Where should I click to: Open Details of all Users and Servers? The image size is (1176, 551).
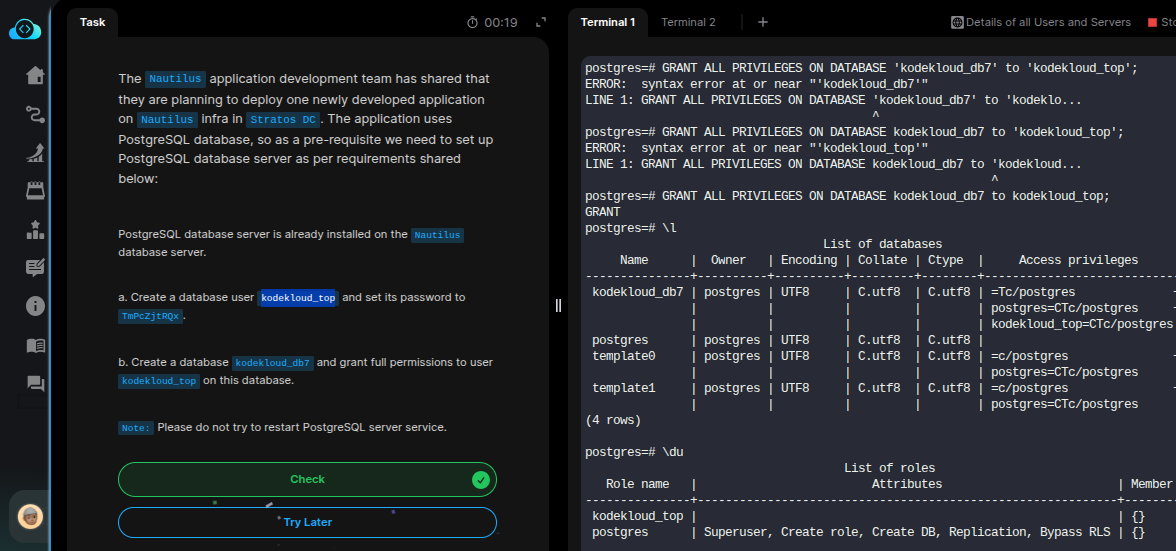click(x=1040, y=22)
